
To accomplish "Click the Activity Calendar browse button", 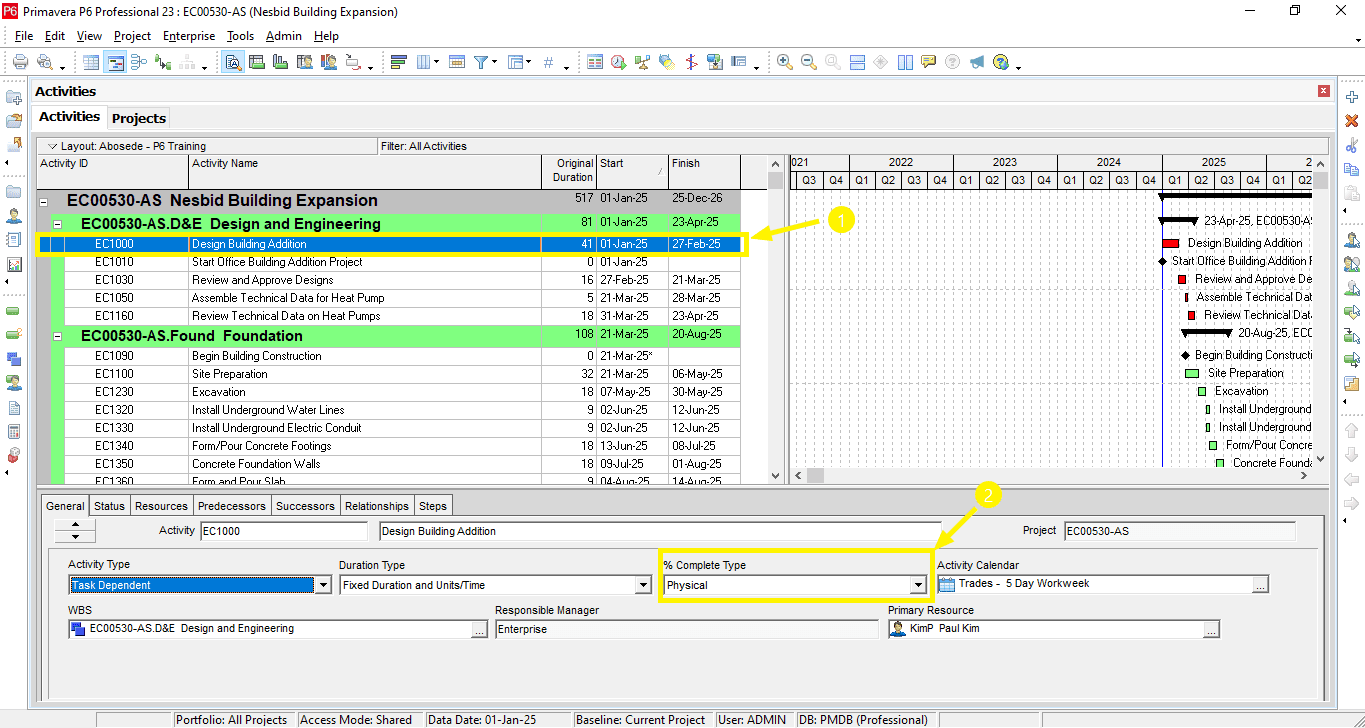I will point(1260,586).
